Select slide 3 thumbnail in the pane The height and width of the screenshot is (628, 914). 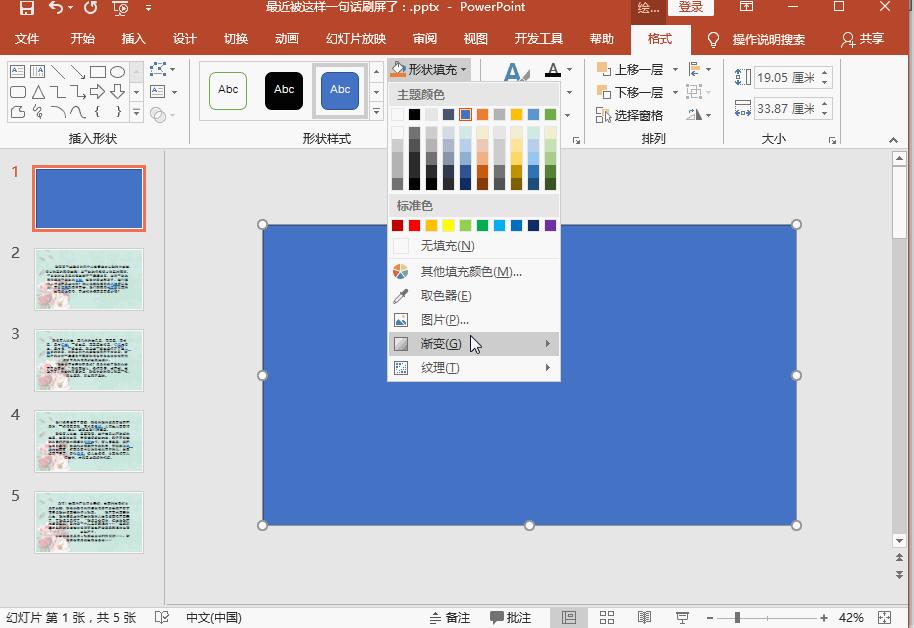[88, 360]
